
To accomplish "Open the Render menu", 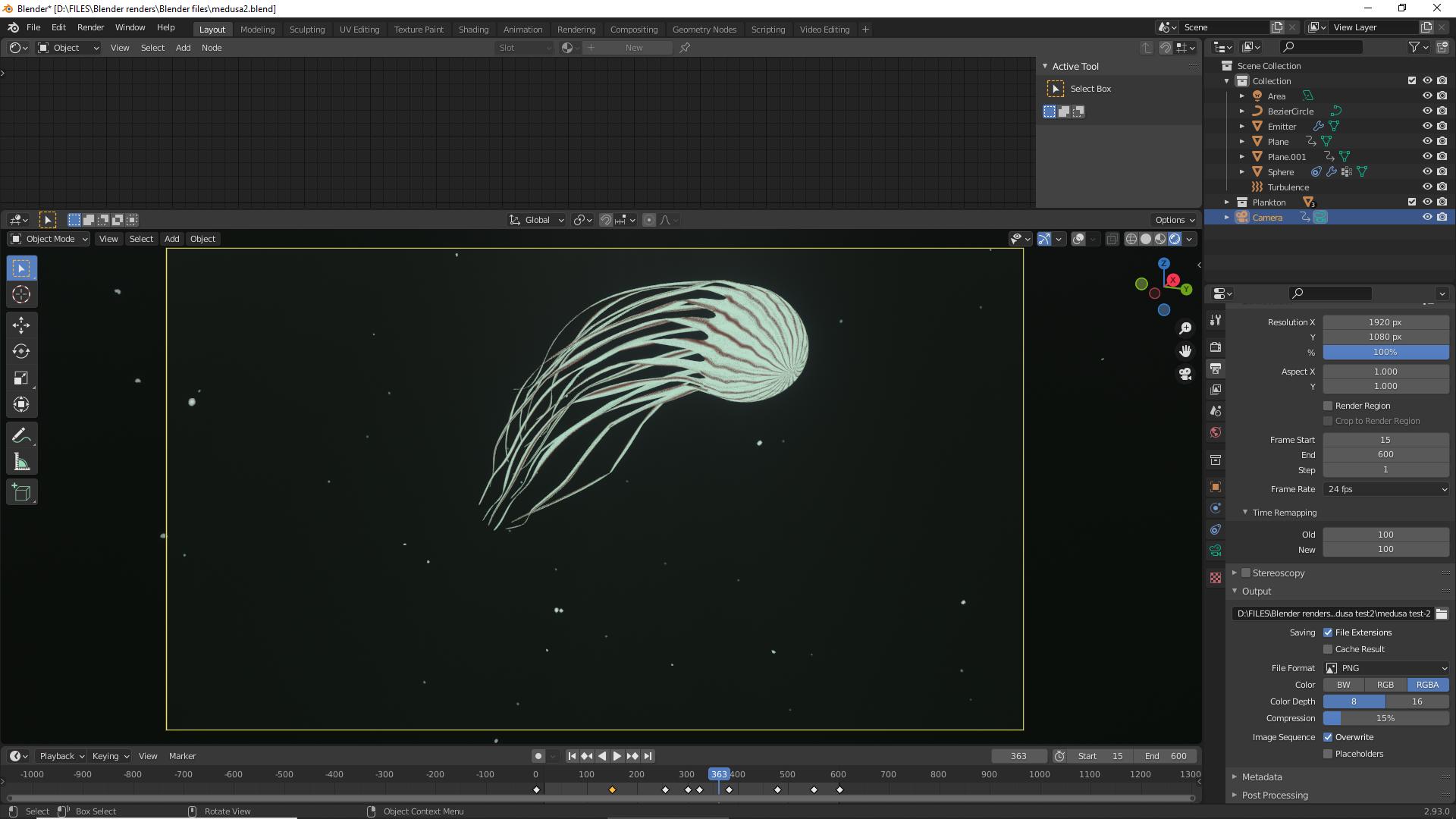I will tap(90, 27).
